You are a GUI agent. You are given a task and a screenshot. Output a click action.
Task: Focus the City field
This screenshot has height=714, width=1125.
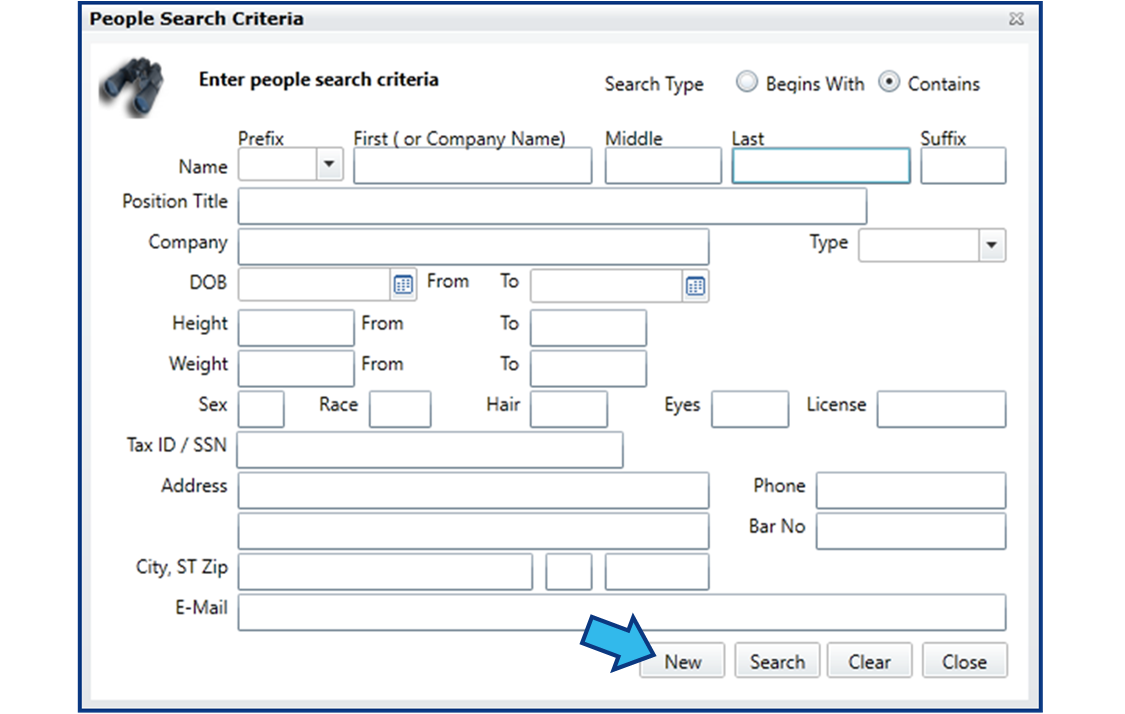click(x=385, y=571)
